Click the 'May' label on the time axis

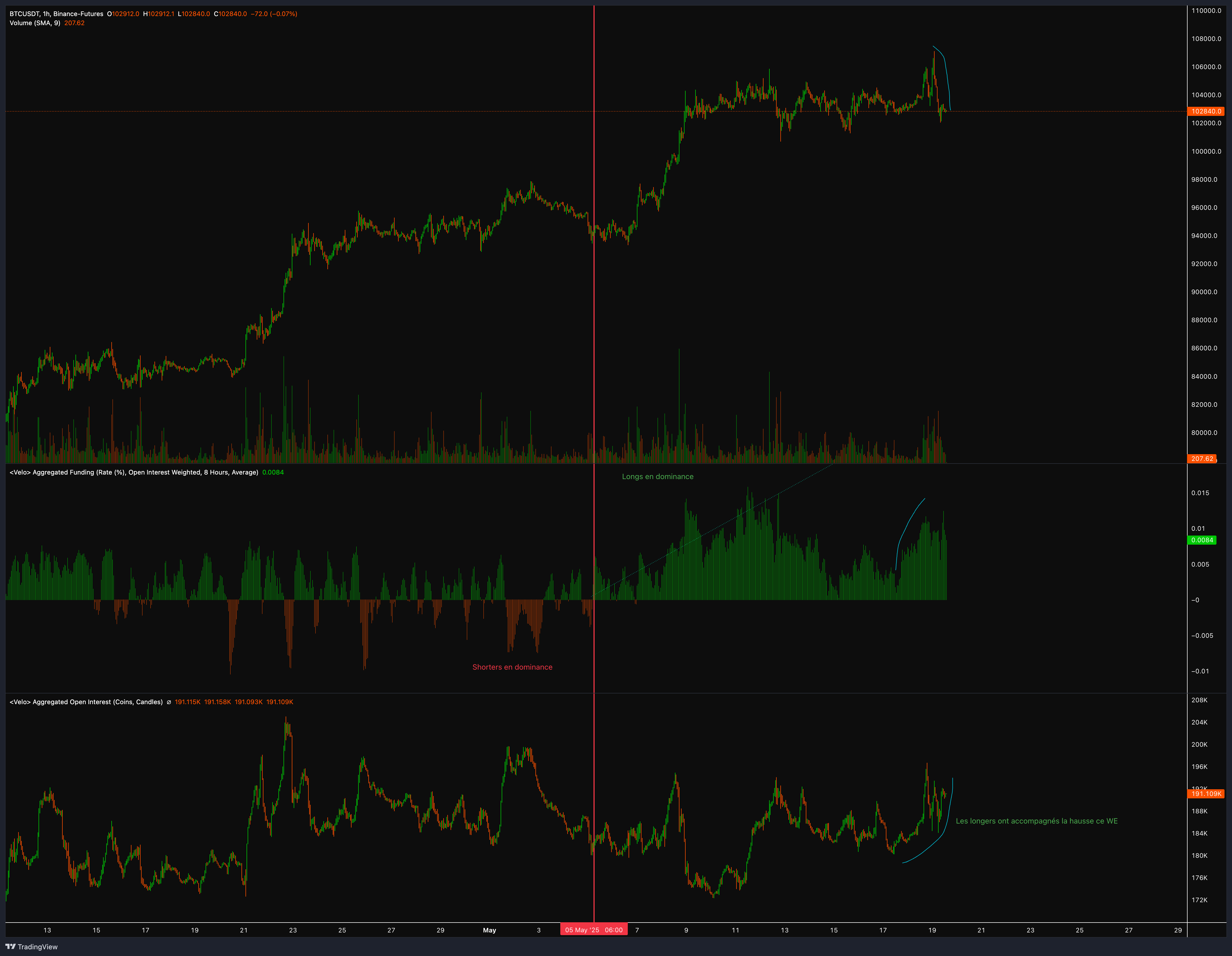coord(489,930)
